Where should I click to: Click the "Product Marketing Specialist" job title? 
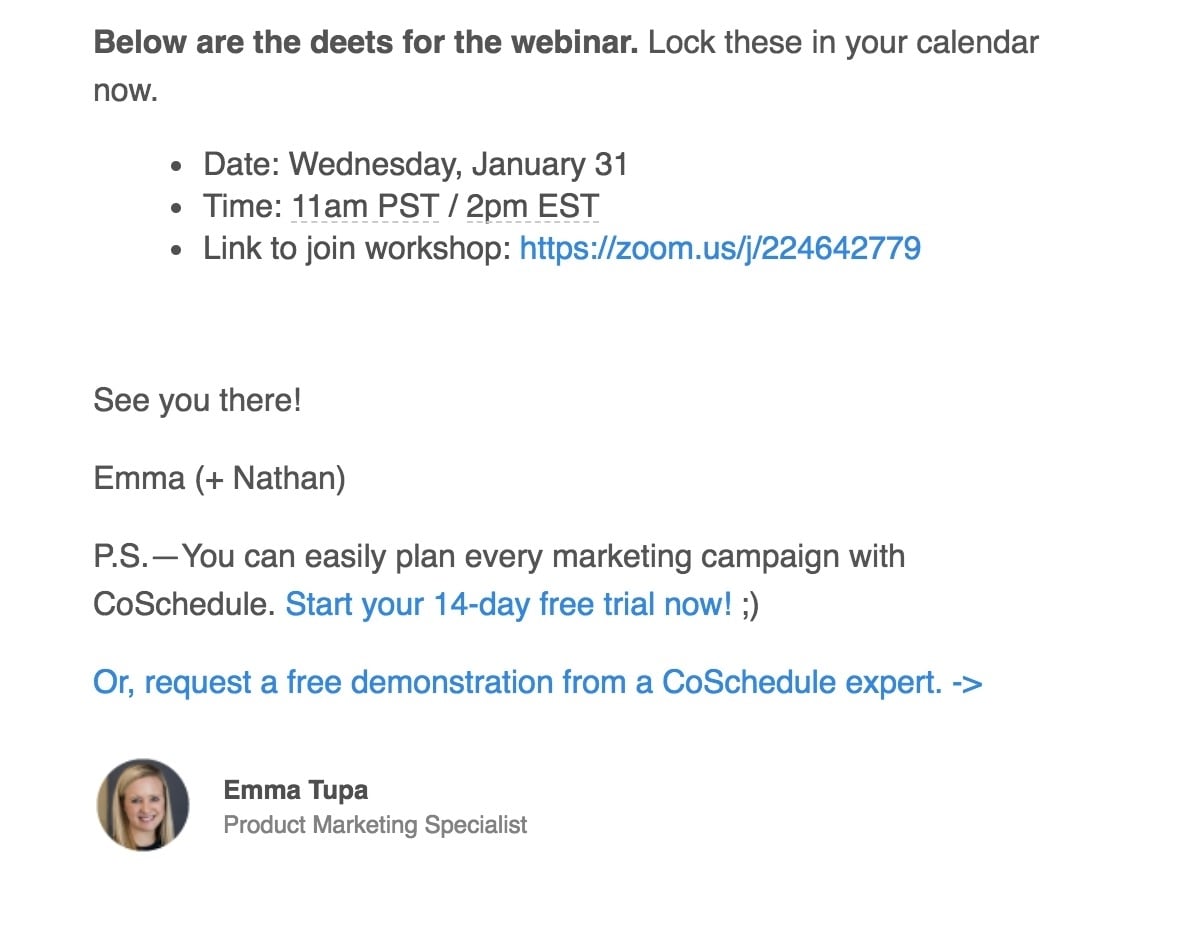click(x=375, y=825)
